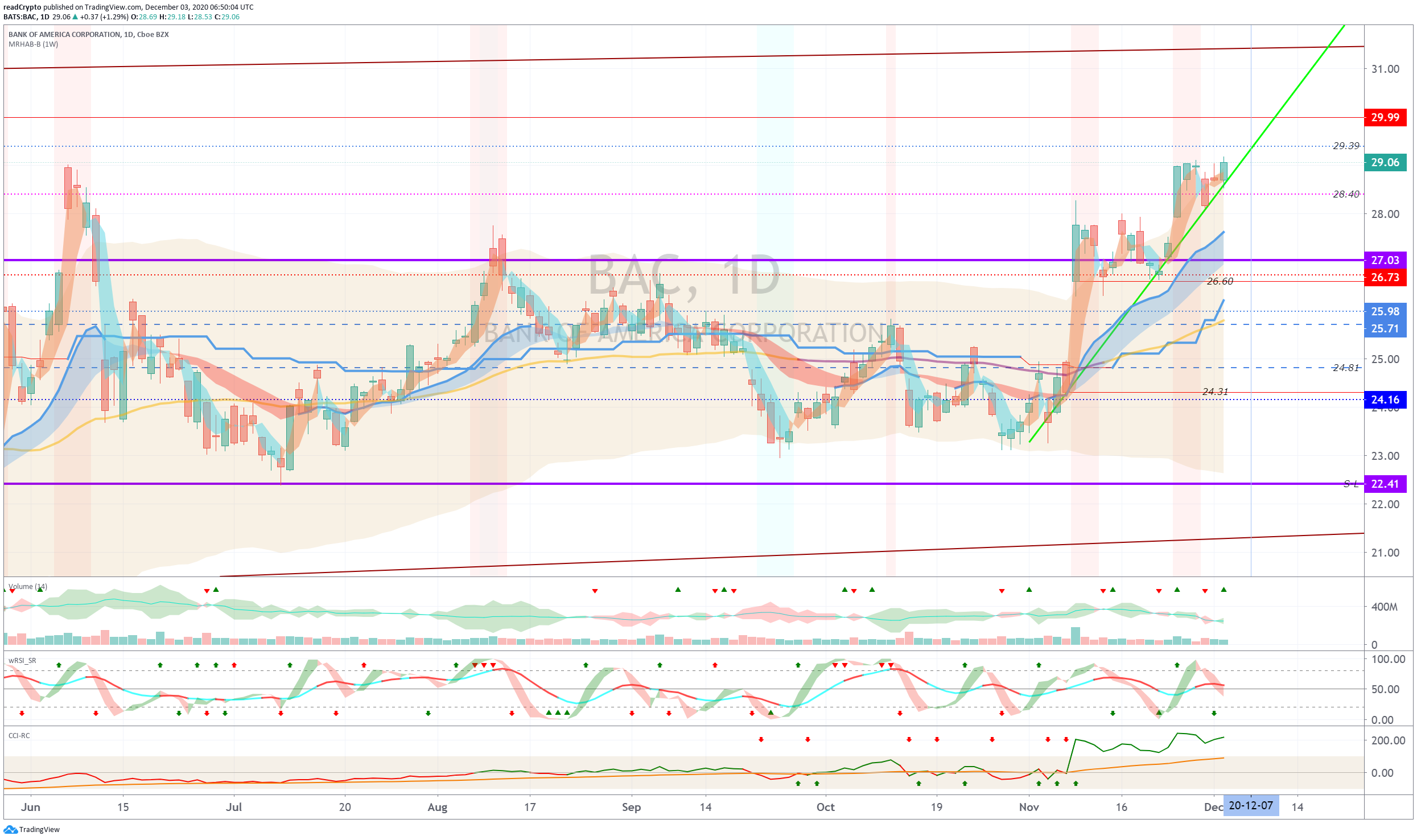
Task: Click the 100.00 wRSI axis label
Action: point(1388,659)
